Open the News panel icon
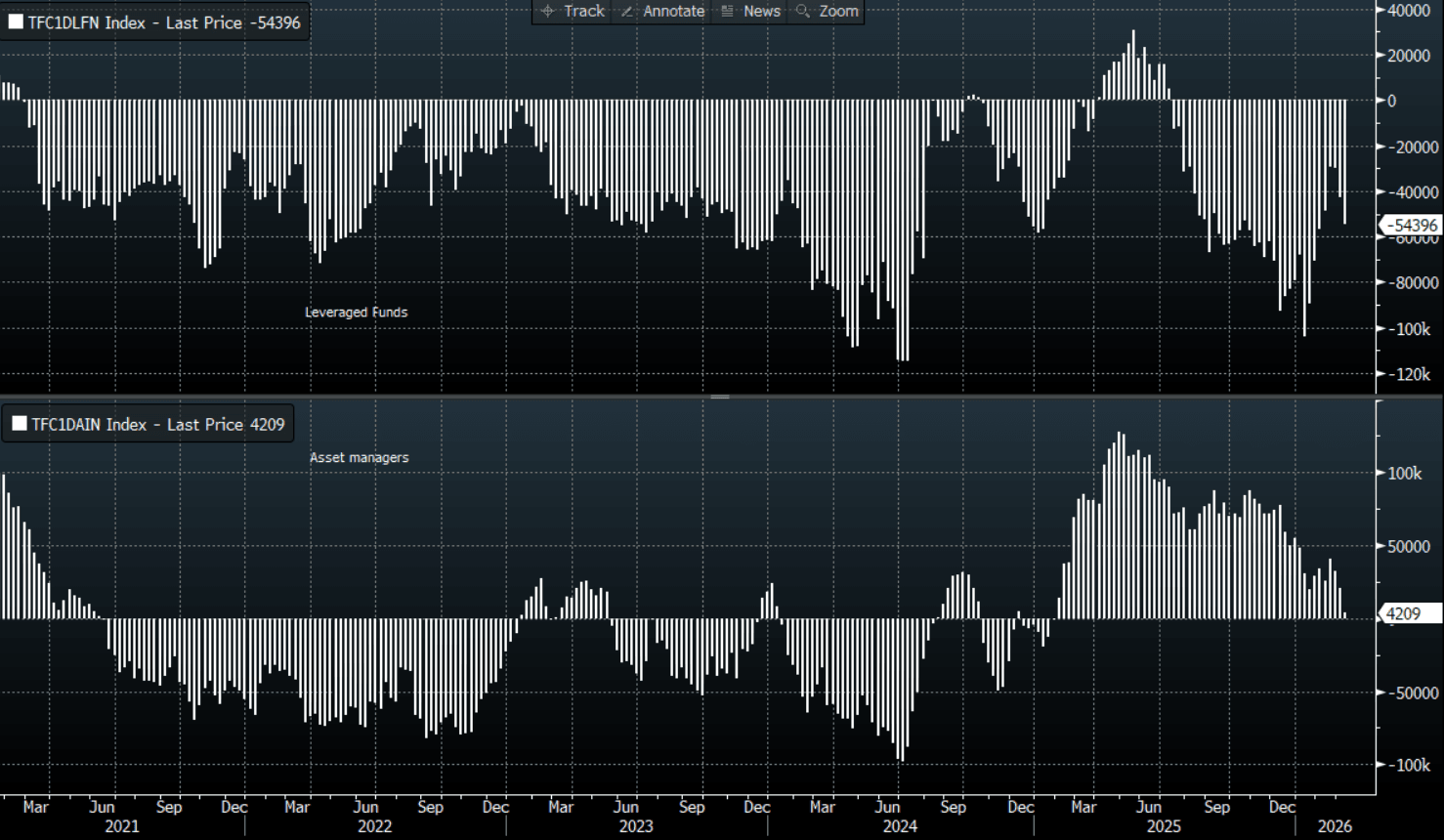 [727, 11]
